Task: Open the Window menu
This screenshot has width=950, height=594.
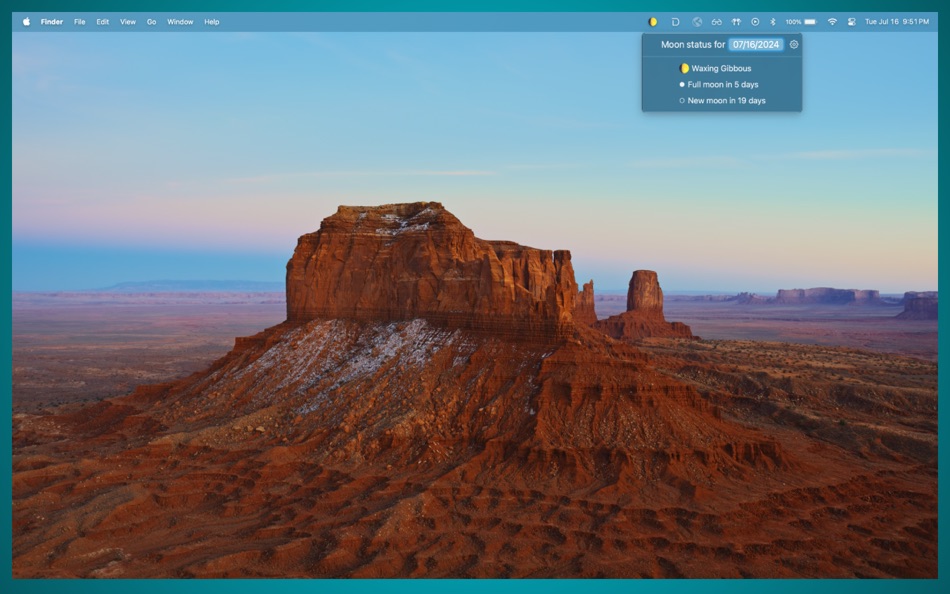Action: [180, 22]
